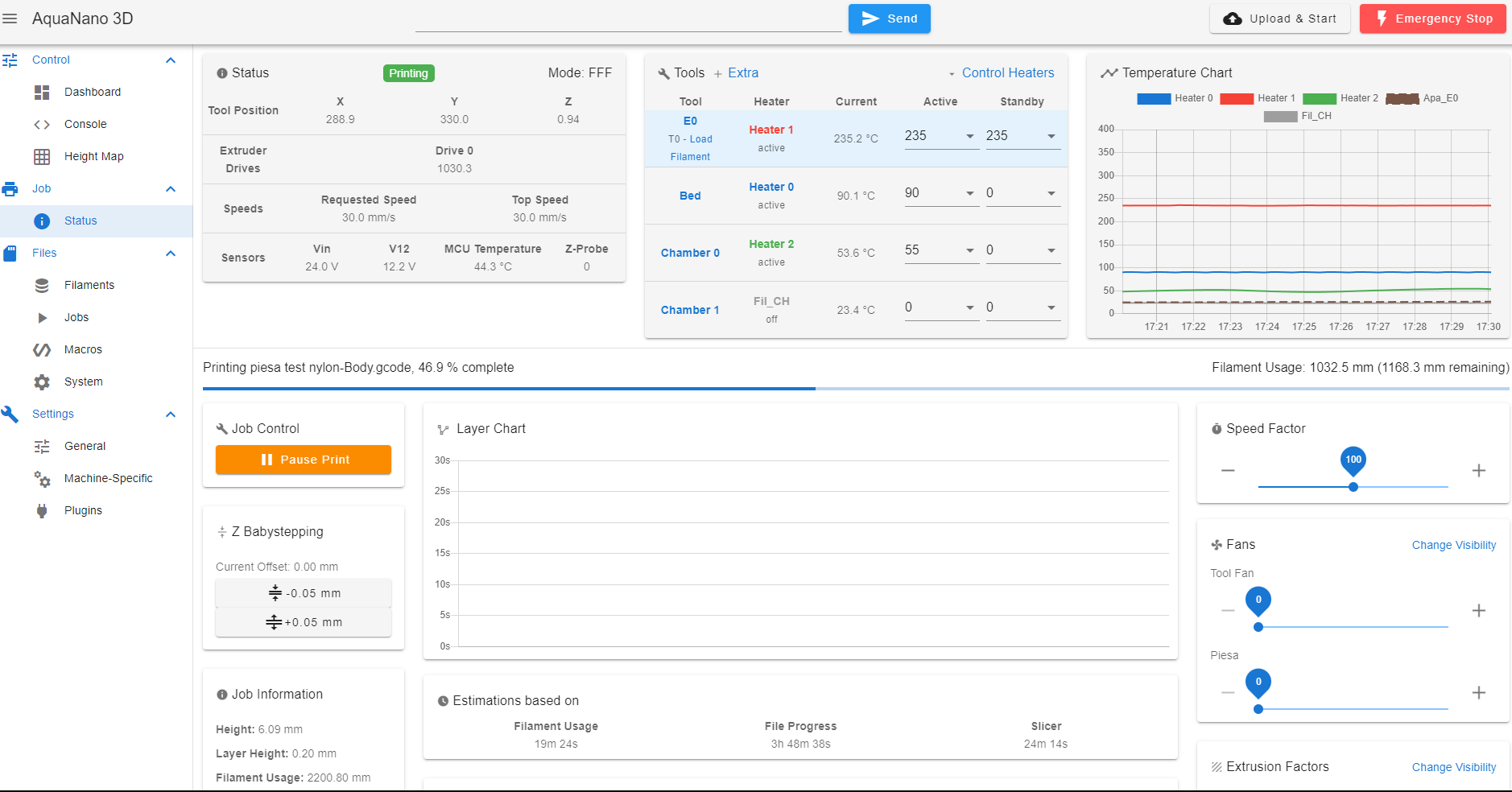The height and width of the screenshot is (792, 1512).
Task: Toggle Heater 1 active state
Action: [771, 130]
